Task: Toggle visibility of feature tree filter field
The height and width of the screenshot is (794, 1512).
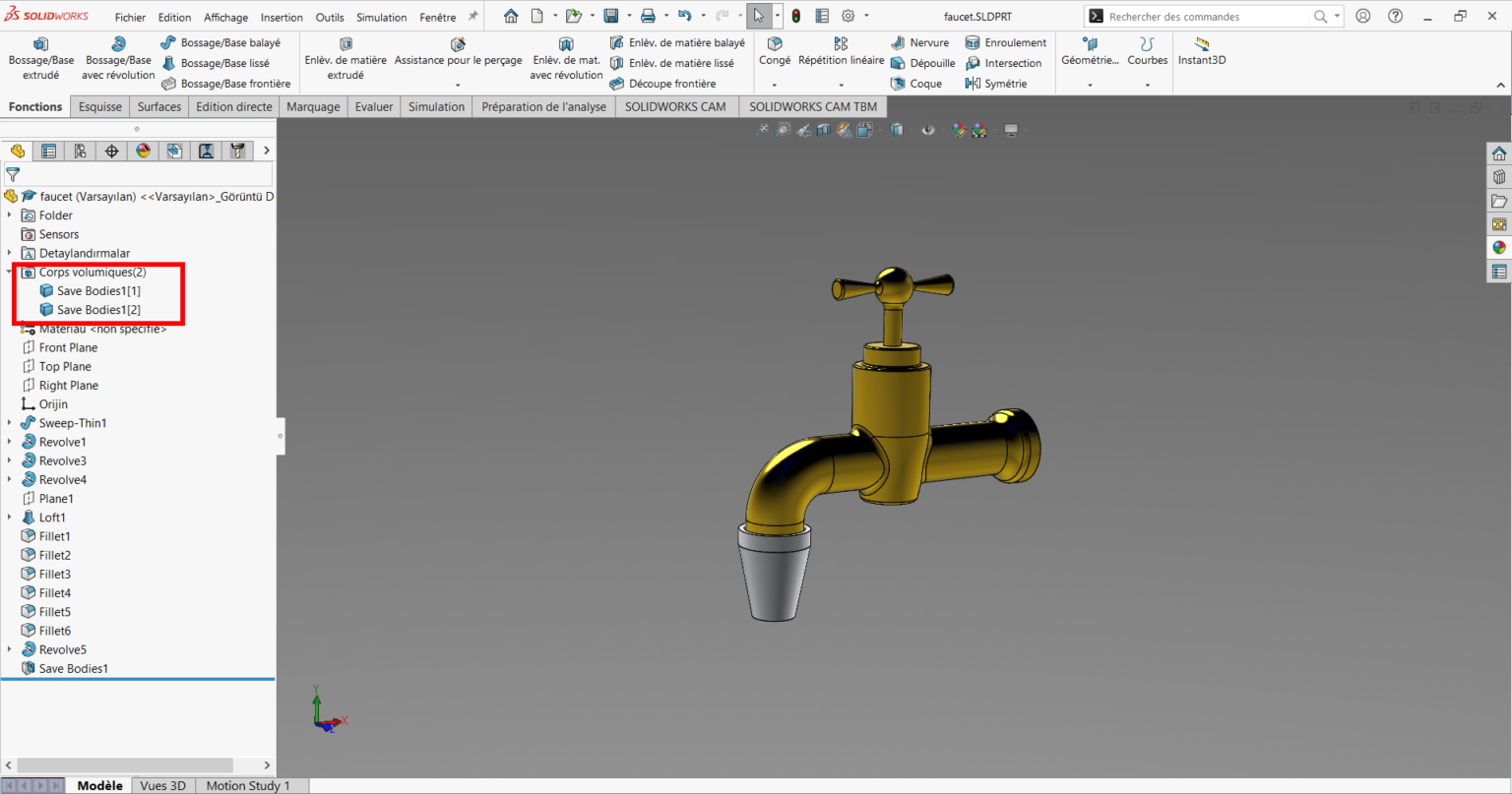Action: [x=14, y=173]
